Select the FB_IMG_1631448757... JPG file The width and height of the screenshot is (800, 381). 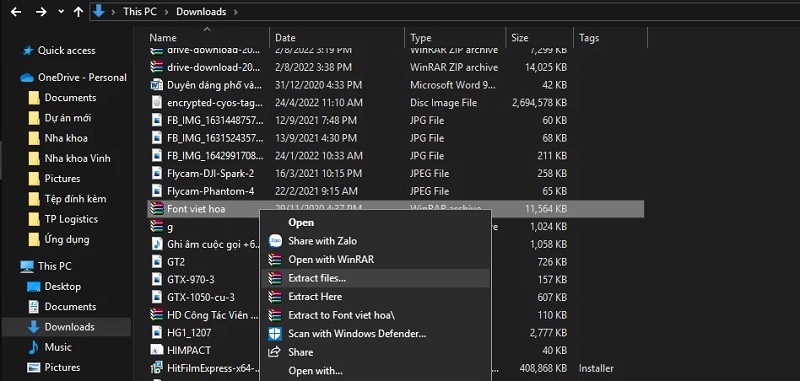click(215, 120)
